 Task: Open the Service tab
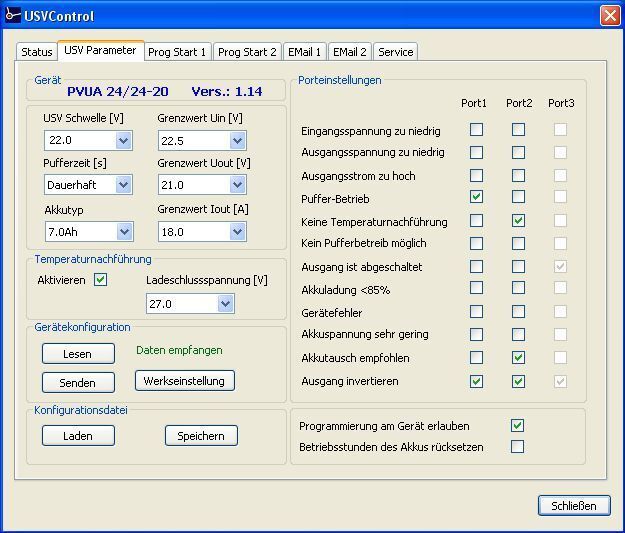coord(395,52)
